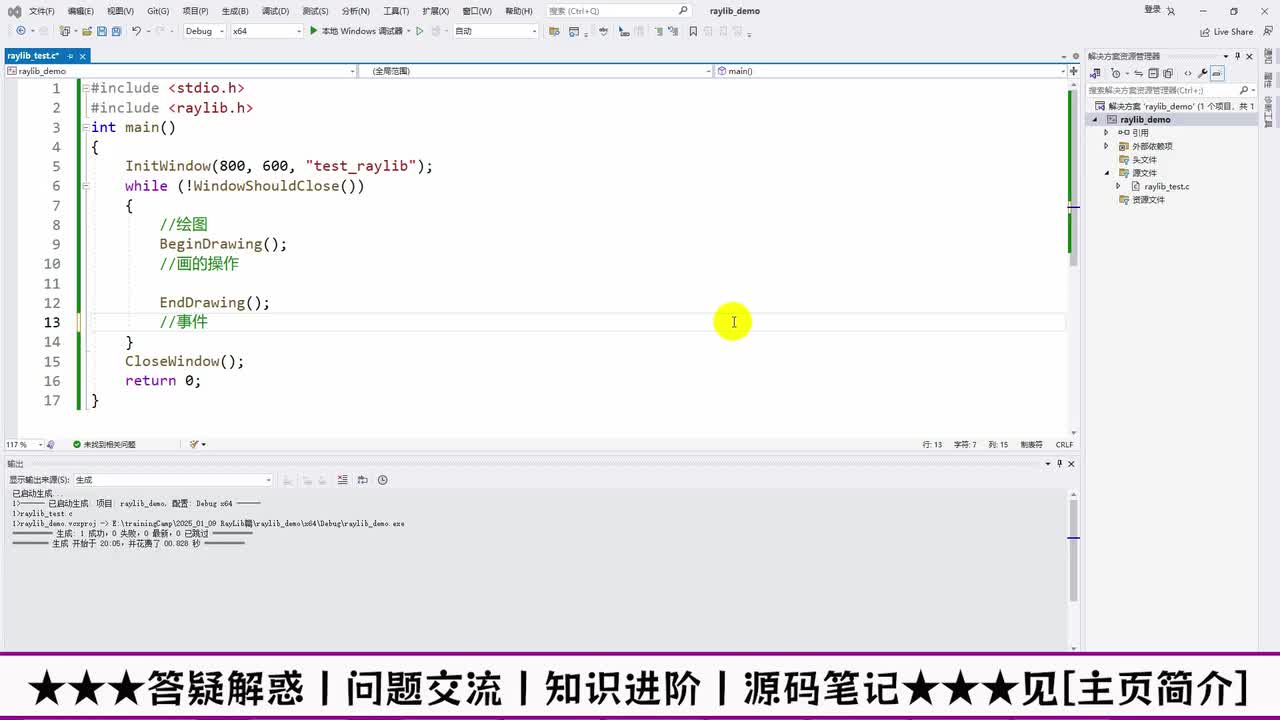Expand the 外部依赖项 node
The image size is (1280, 720).
pyautogui.click(x=1106, y=146)
